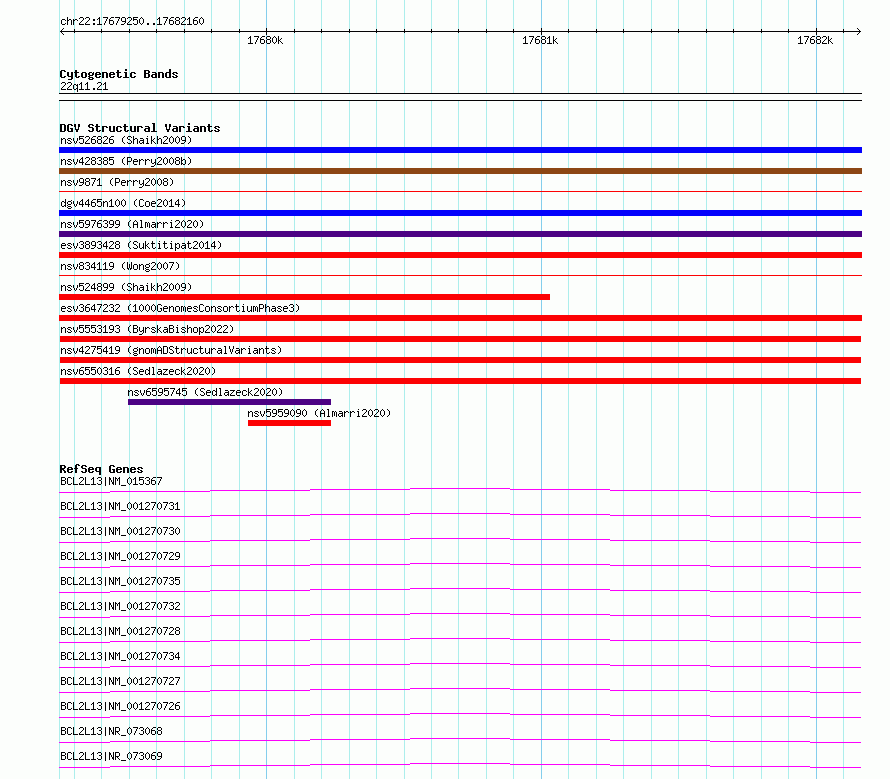Open BCL2L13|NM_001270729 transcript
Screen dimensions: 890x779
pos(120,556)
